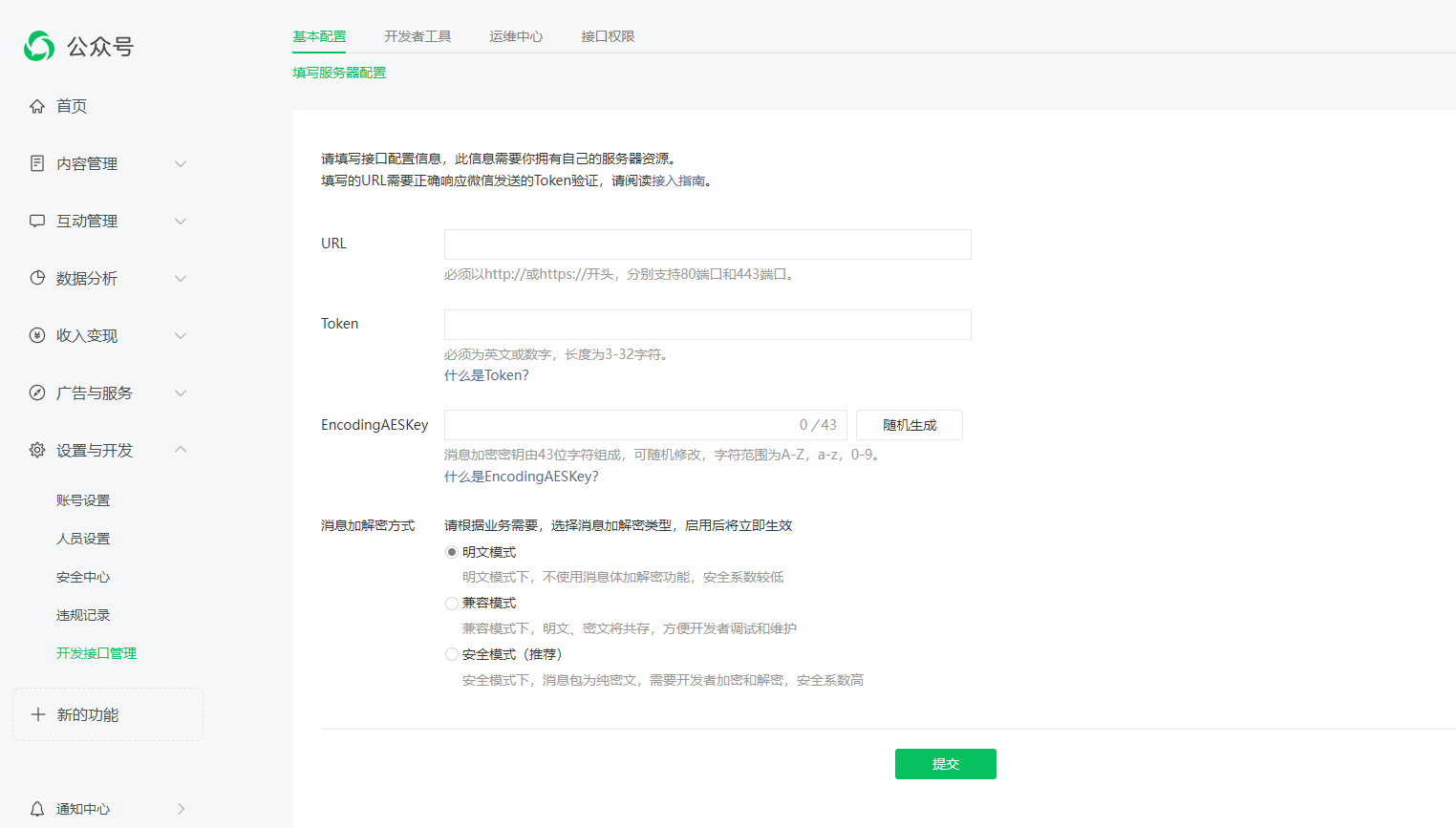Click the gear icon beside 设置与开发
This screenshot has width=1456, height=828.
(37, 450)
